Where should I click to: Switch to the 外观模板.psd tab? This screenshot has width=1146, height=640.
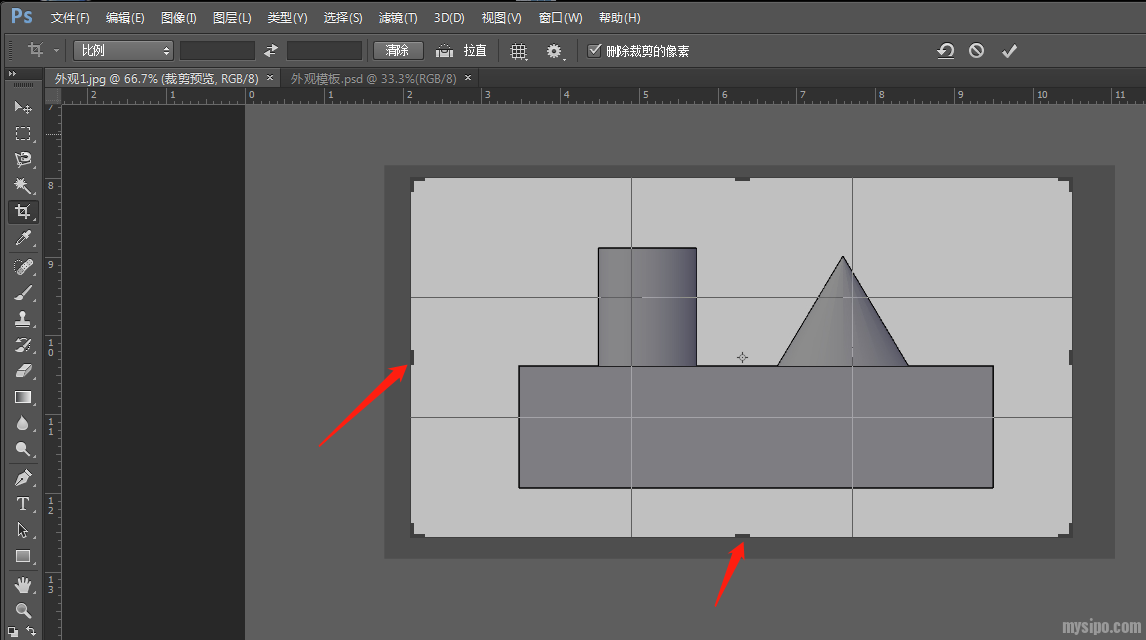[373, 78]
